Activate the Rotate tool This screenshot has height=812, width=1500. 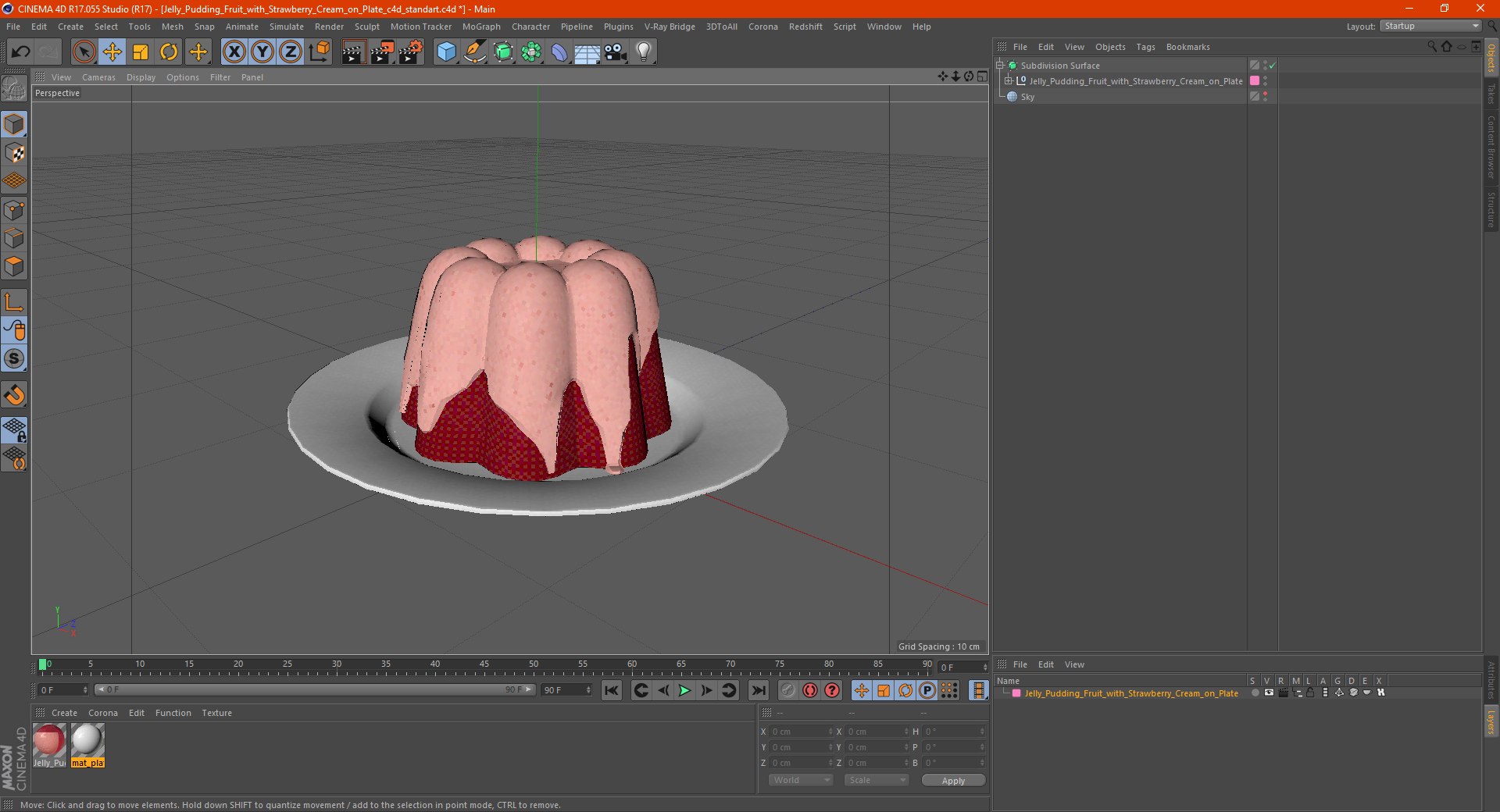tap(169, 52)
